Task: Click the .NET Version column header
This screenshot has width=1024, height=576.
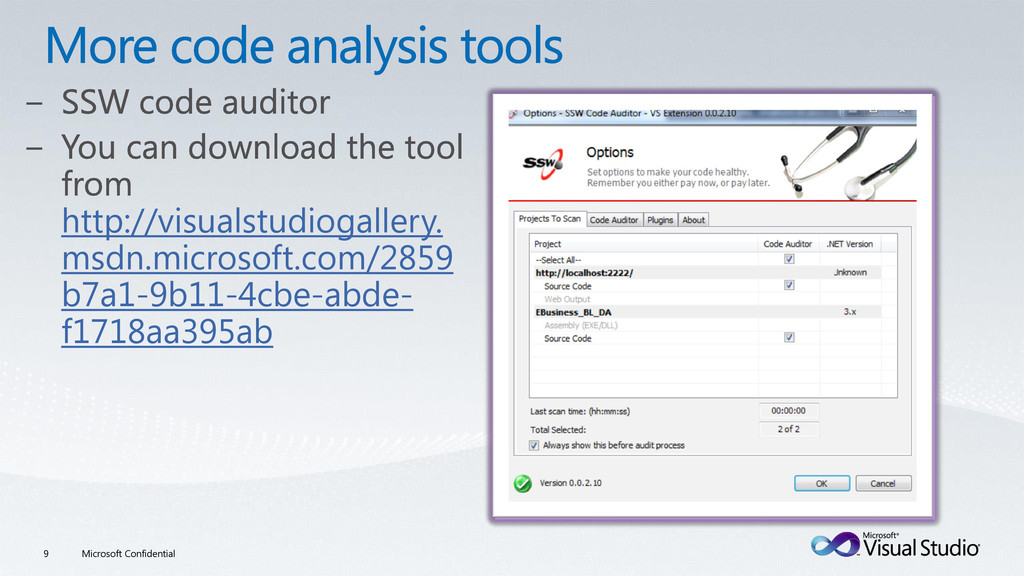Action: [850, 244]
